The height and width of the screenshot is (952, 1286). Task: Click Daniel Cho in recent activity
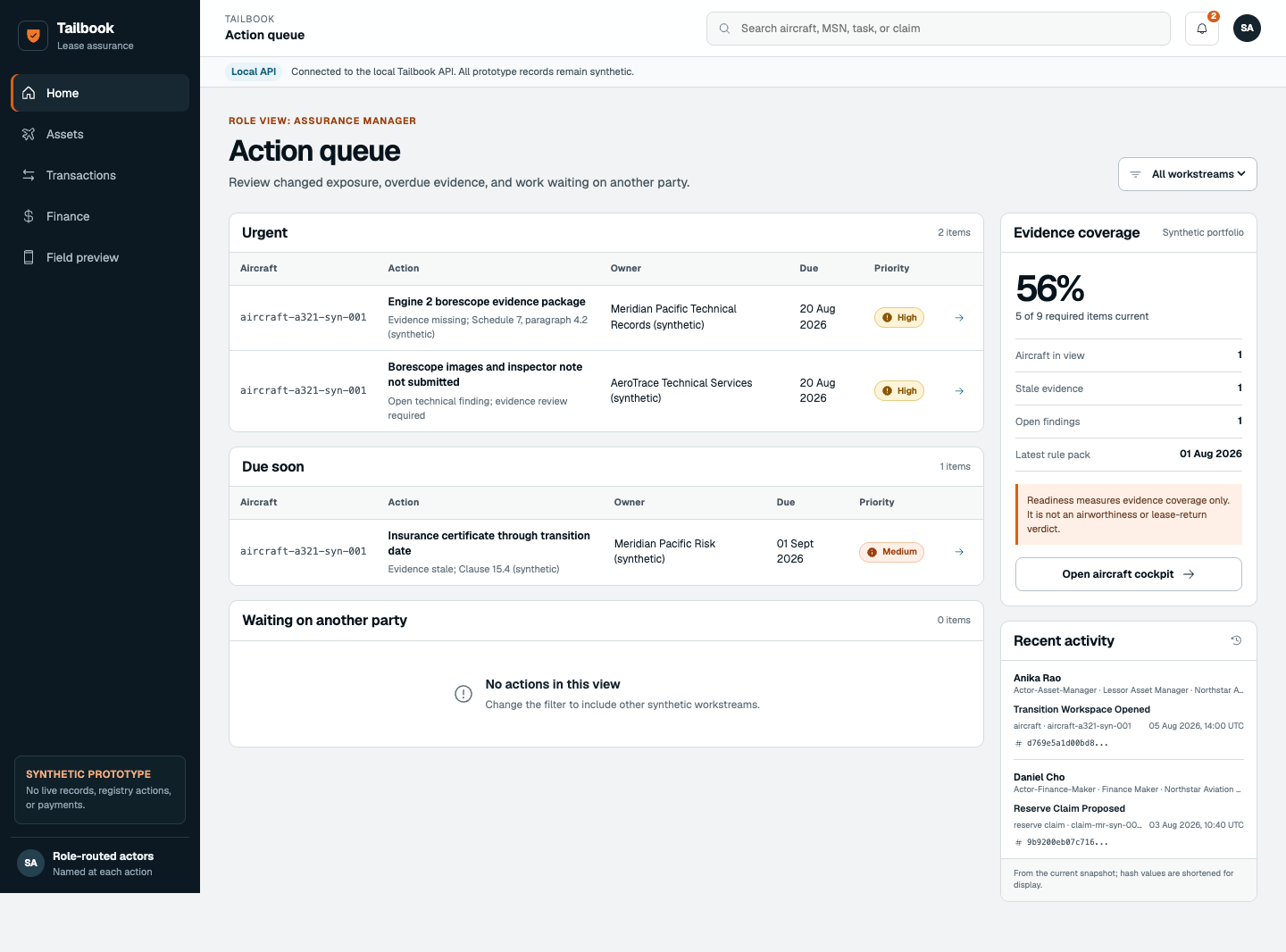pyautogui.click(x=1039, y=777)
